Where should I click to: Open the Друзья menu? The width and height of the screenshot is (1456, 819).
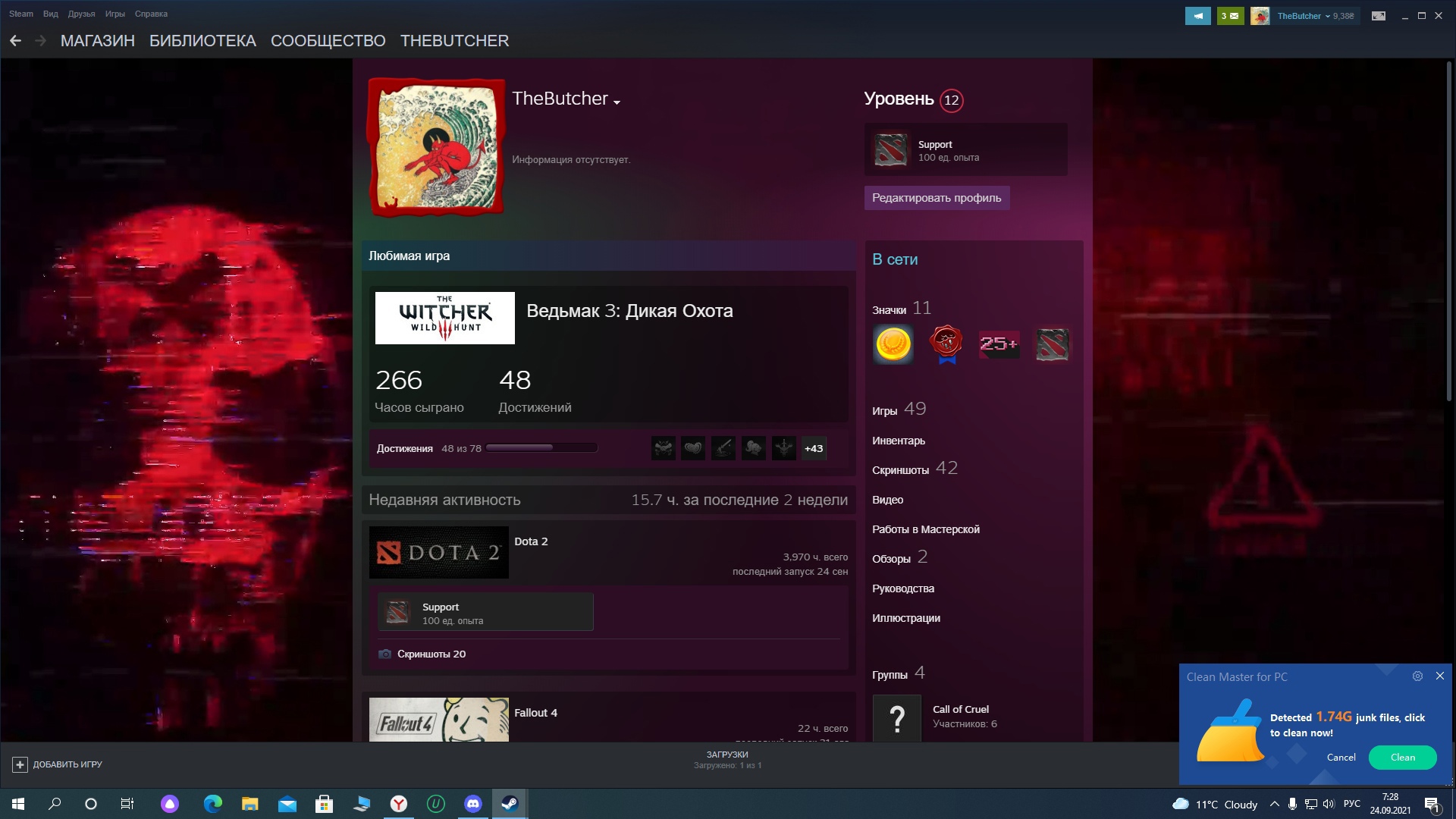pyautogui.click(x=81, y=14)
